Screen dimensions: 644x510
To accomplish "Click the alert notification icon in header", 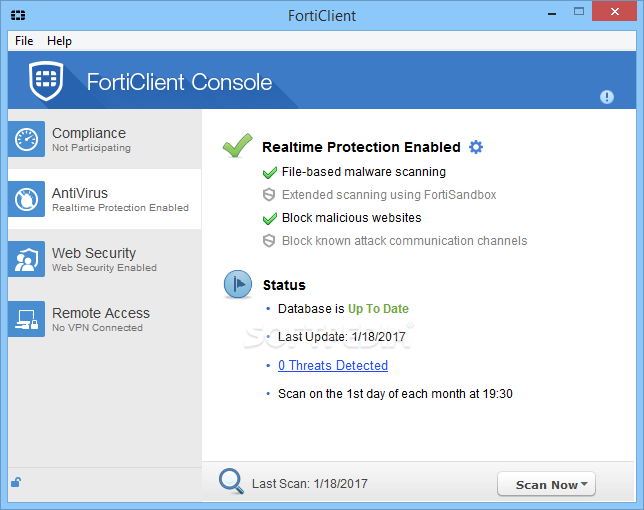I will pos(607,97).
